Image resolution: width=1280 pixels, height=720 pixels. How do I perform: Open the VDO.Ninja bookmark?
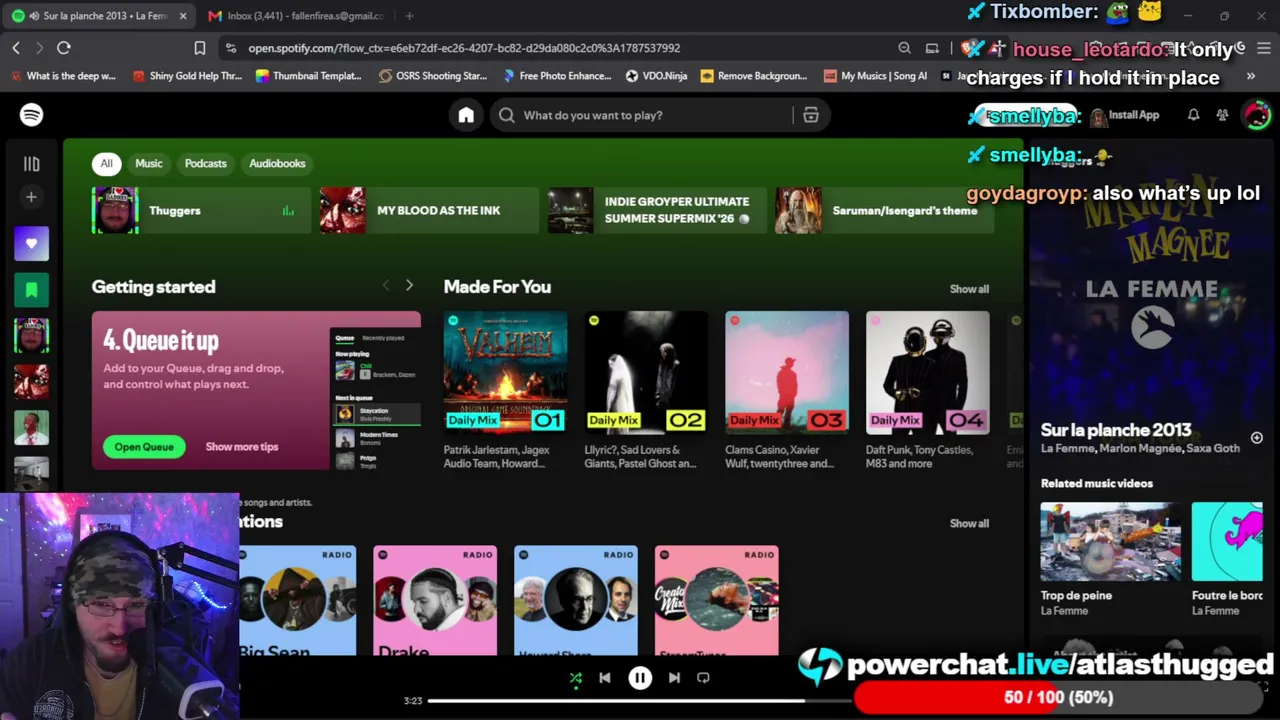(656, 76)
